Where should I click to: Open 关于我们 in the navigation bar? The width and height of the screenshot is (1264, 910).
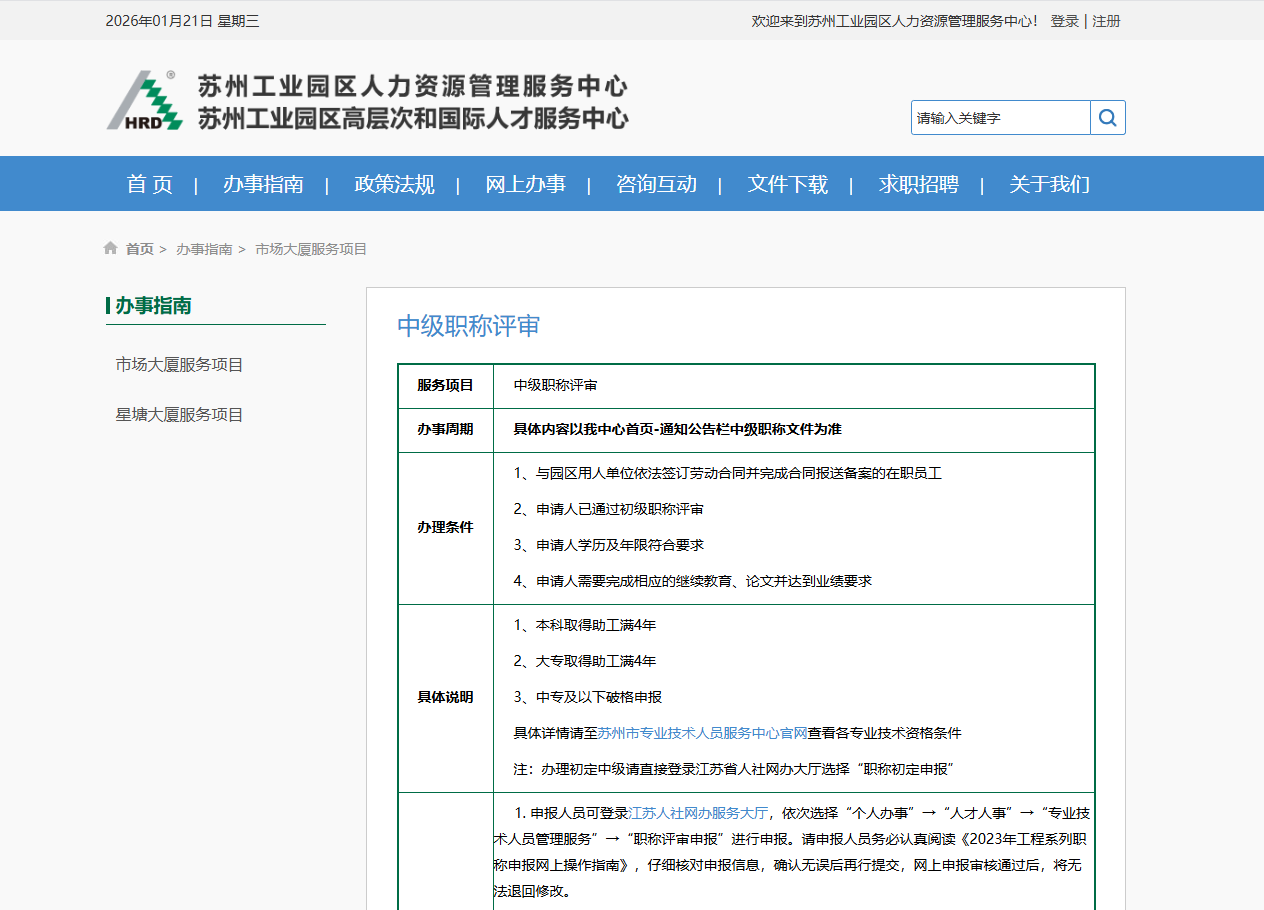pos(1049,184)
